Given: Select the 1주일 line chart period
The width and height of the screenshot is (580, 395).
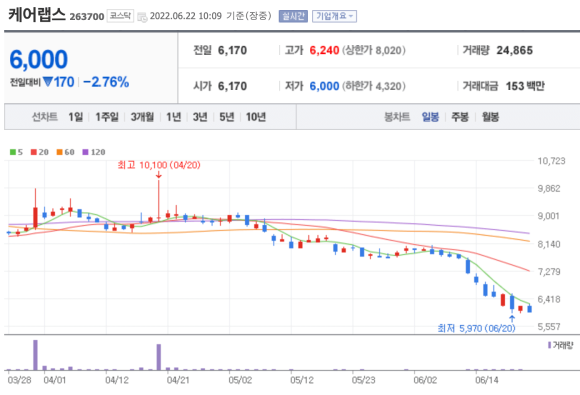Looking at the screenshot, I should pyautogui.click(x=107, y=117).
